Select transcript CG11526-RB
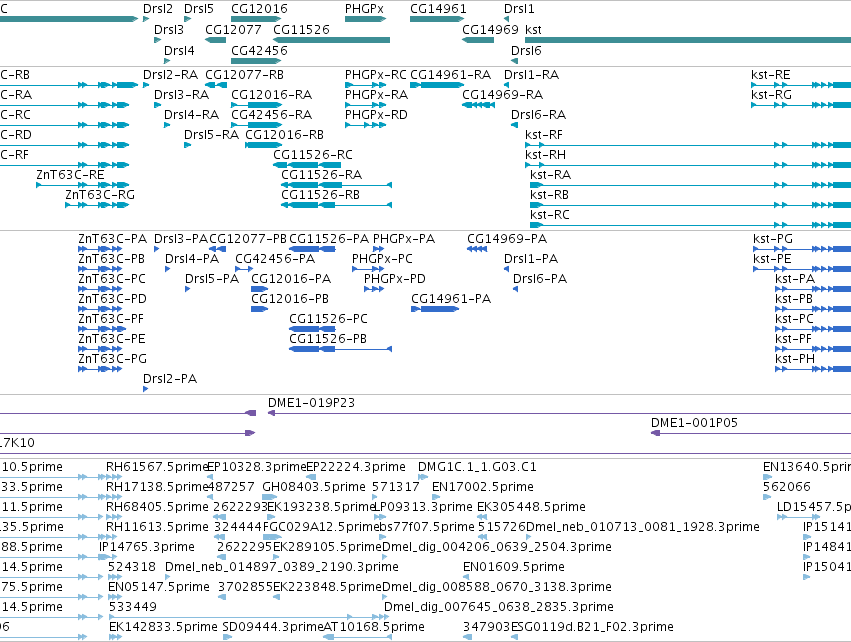851x642 pixels. click(320, 195)
